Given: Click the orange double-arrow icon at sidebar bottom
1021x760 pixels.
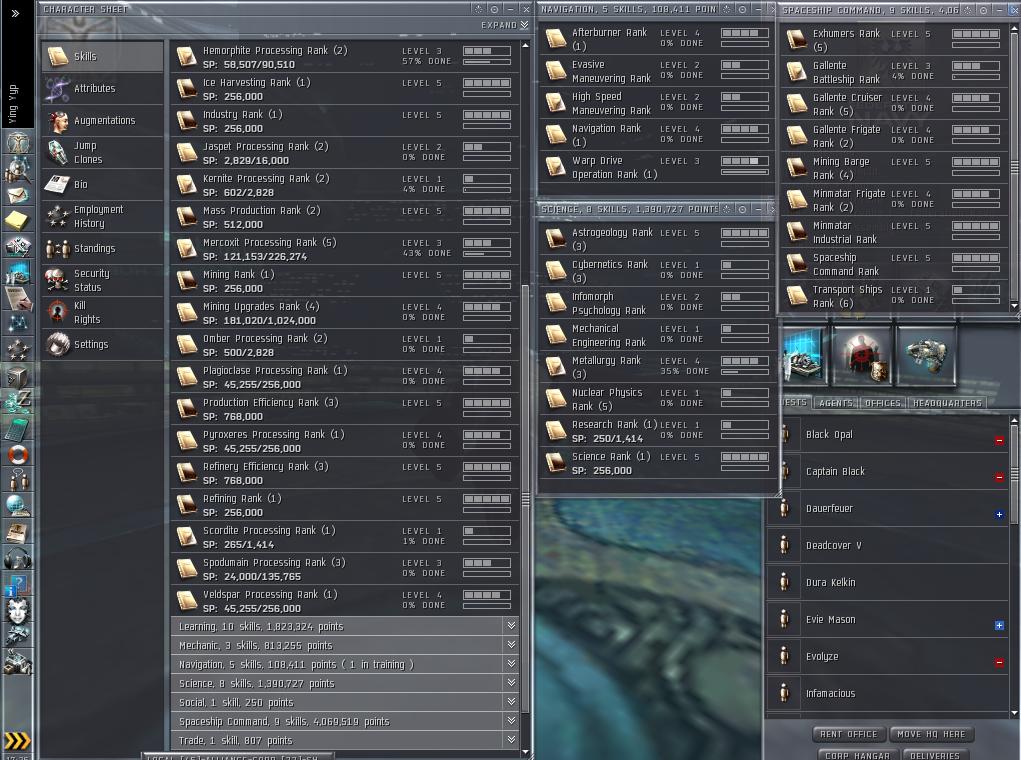Looking at the screenshot, I should 18,740.
